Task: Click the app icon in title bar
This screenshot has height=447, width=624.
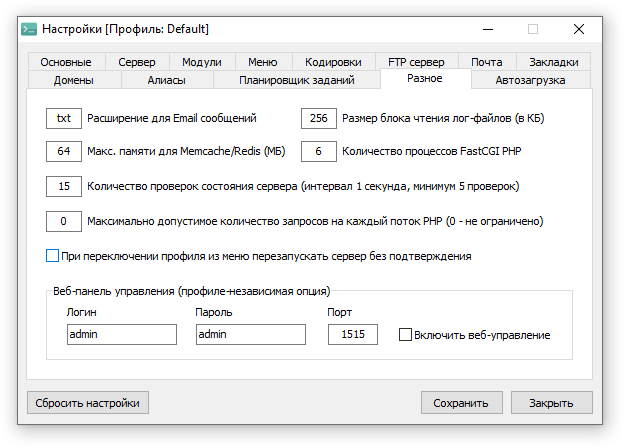Action: tap(30, 29)
